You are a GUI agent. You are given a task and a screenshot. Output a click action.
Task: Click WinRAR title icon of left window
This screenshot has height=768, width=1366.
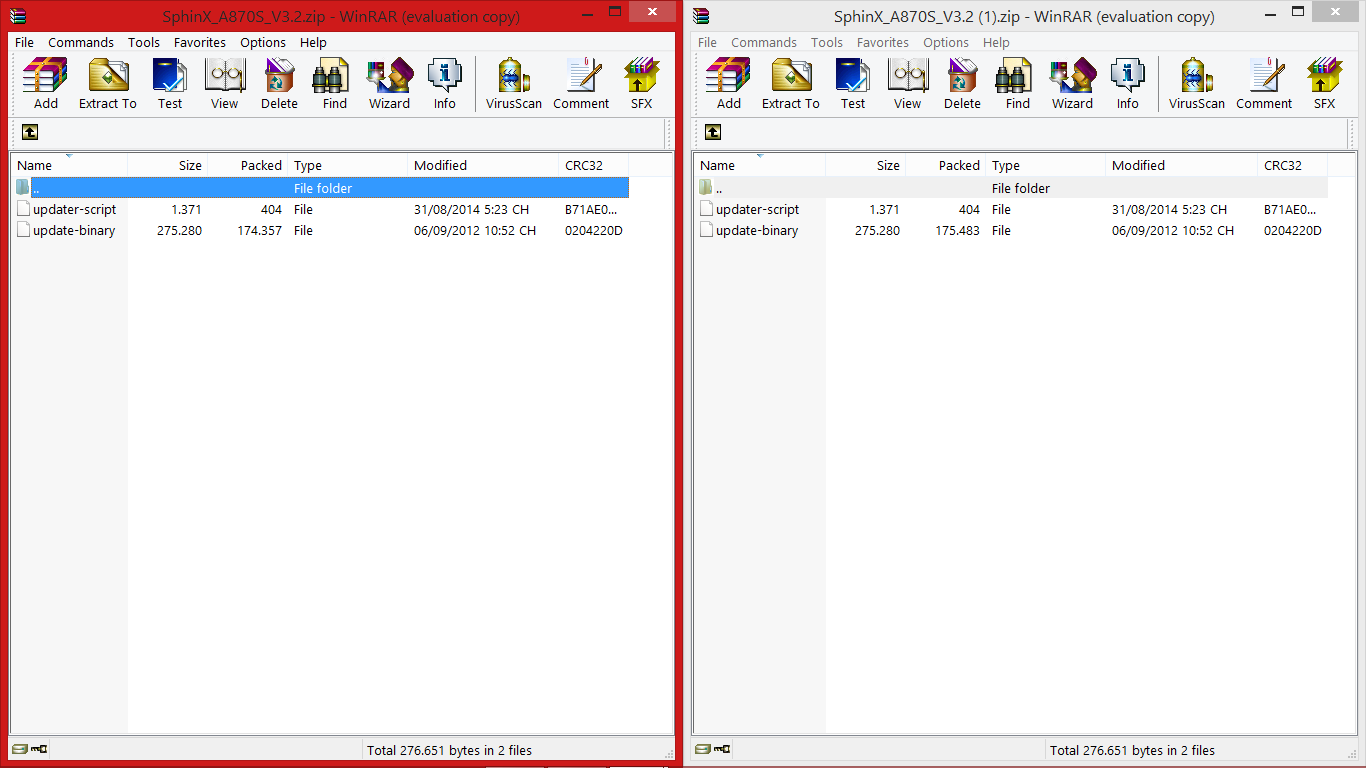18,16
